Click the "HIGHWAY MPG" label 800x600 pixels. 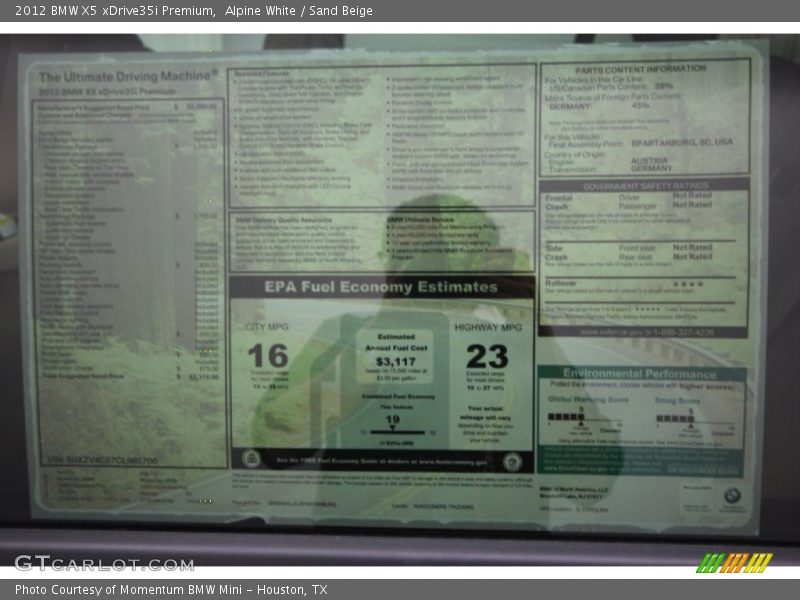tap(488, 328)
